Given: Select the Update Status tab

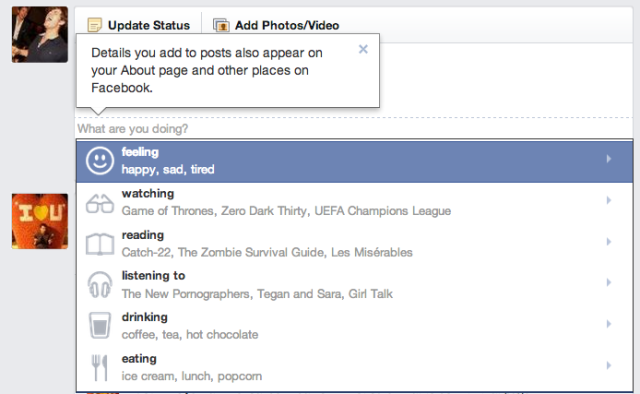Looking at the screenshot, I should tap(139, 25).
